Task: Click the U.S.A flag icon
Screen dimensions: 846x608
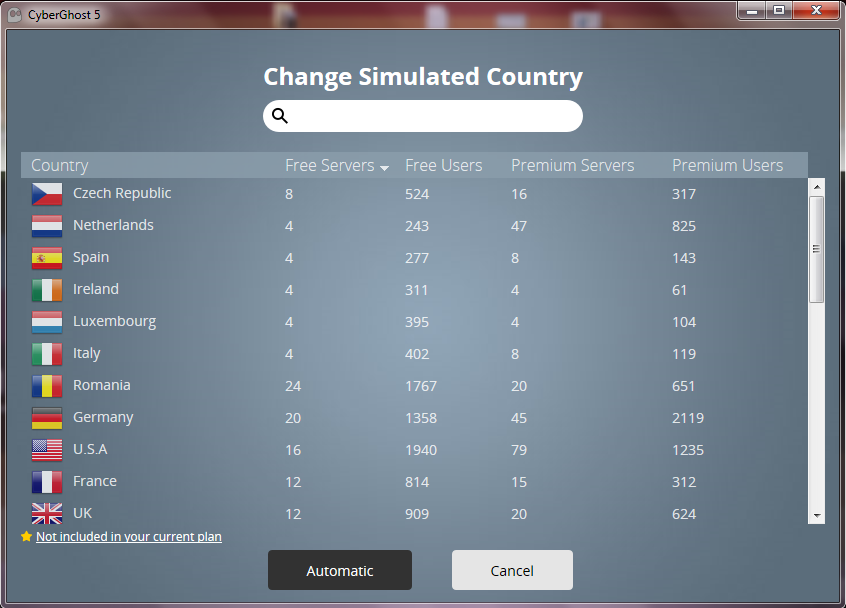Action: coord(47,450)
